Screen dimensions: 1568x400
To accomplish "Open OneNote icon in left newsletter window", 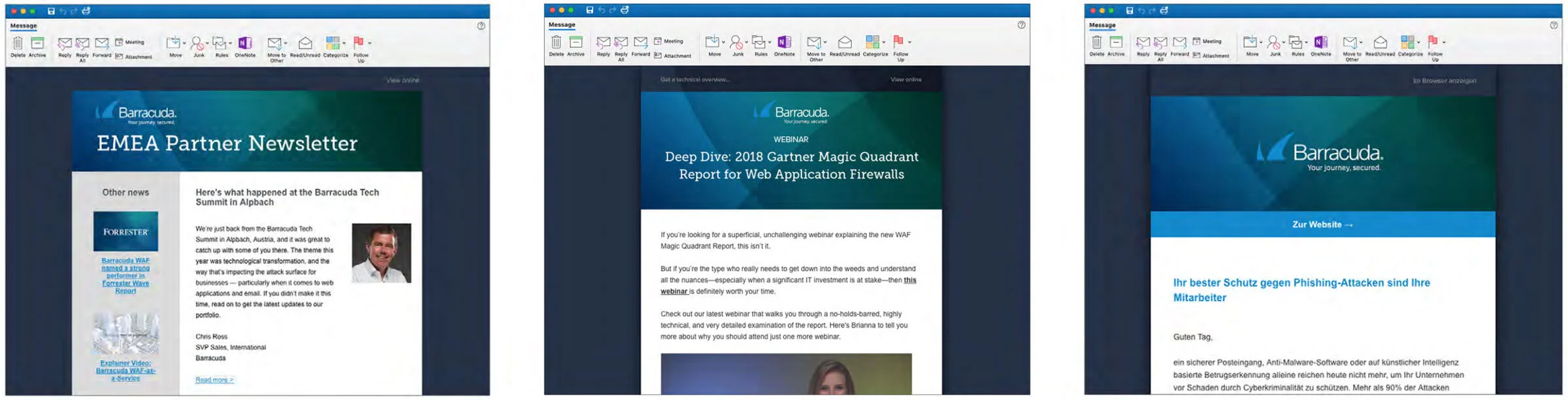I will tap(245, 43).
